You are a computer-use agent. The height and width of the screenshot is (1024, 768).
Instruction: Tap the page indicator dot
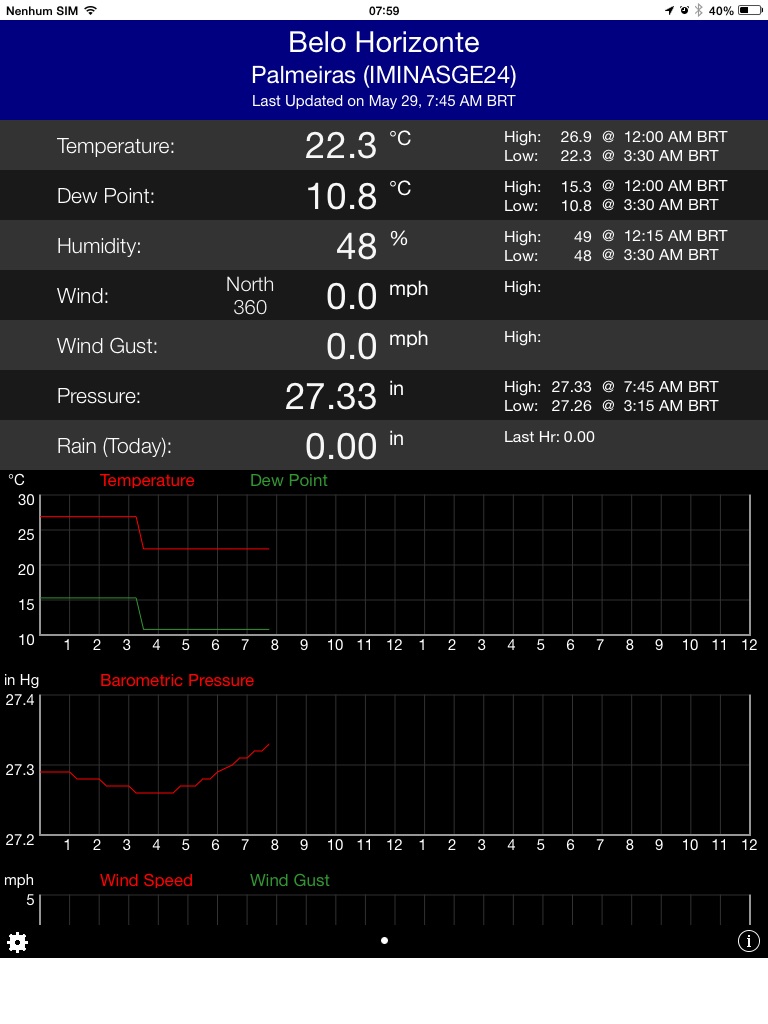(384, 940)
